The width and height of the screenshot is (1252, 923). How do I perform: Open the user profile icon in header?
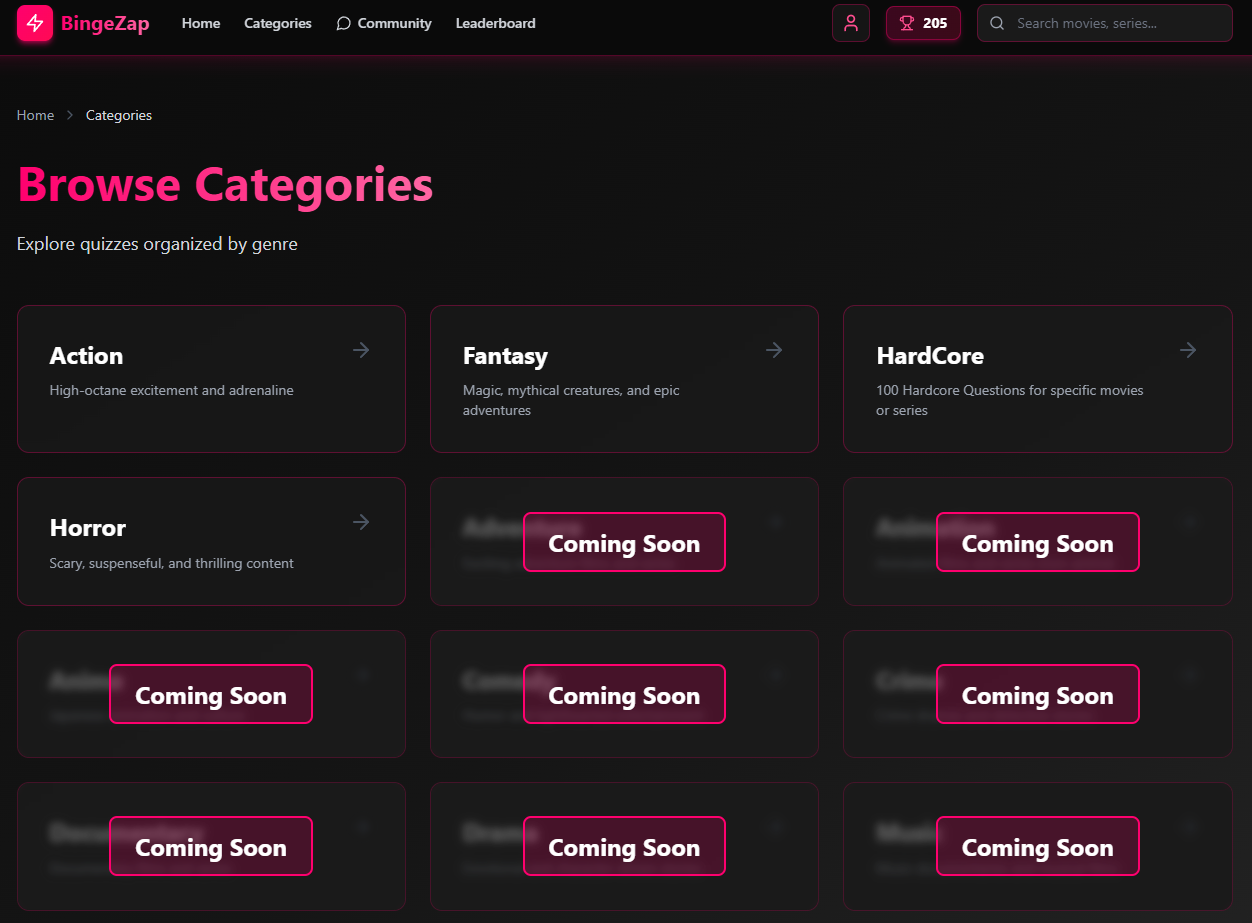pos(851,22)
